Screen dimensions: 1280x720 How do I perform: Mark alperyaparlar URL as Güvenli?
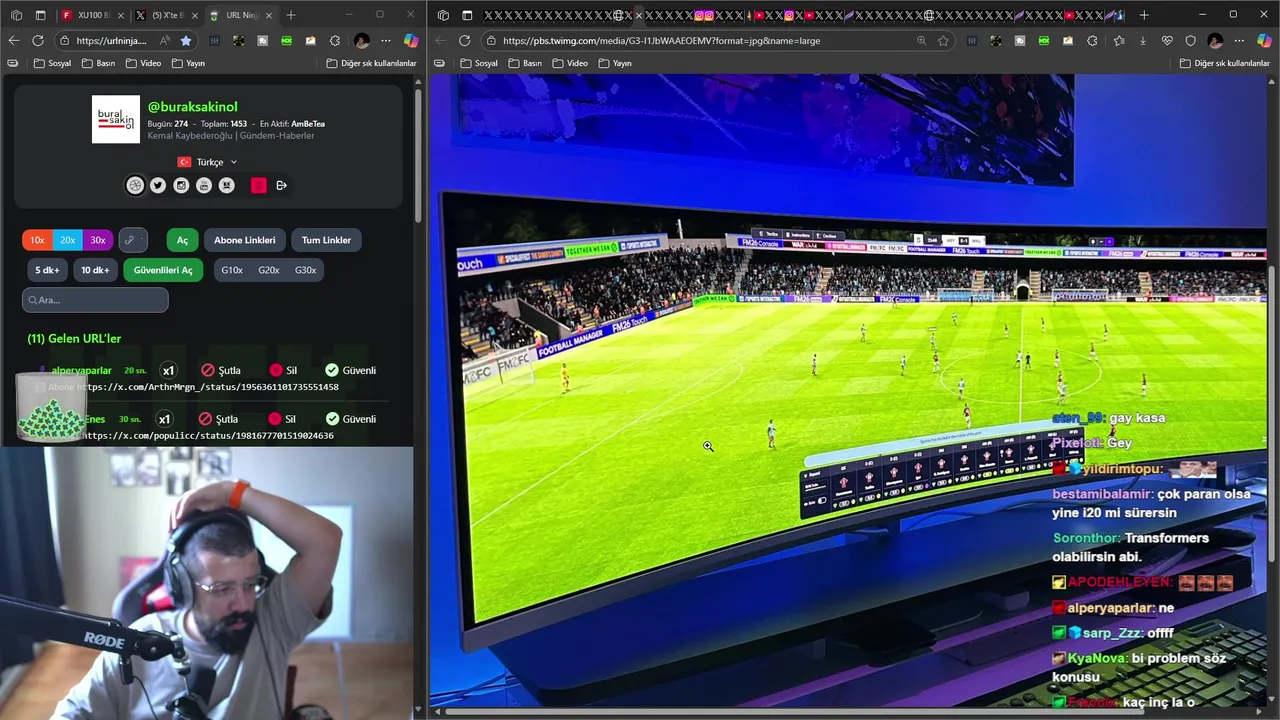tap(350, 370)
